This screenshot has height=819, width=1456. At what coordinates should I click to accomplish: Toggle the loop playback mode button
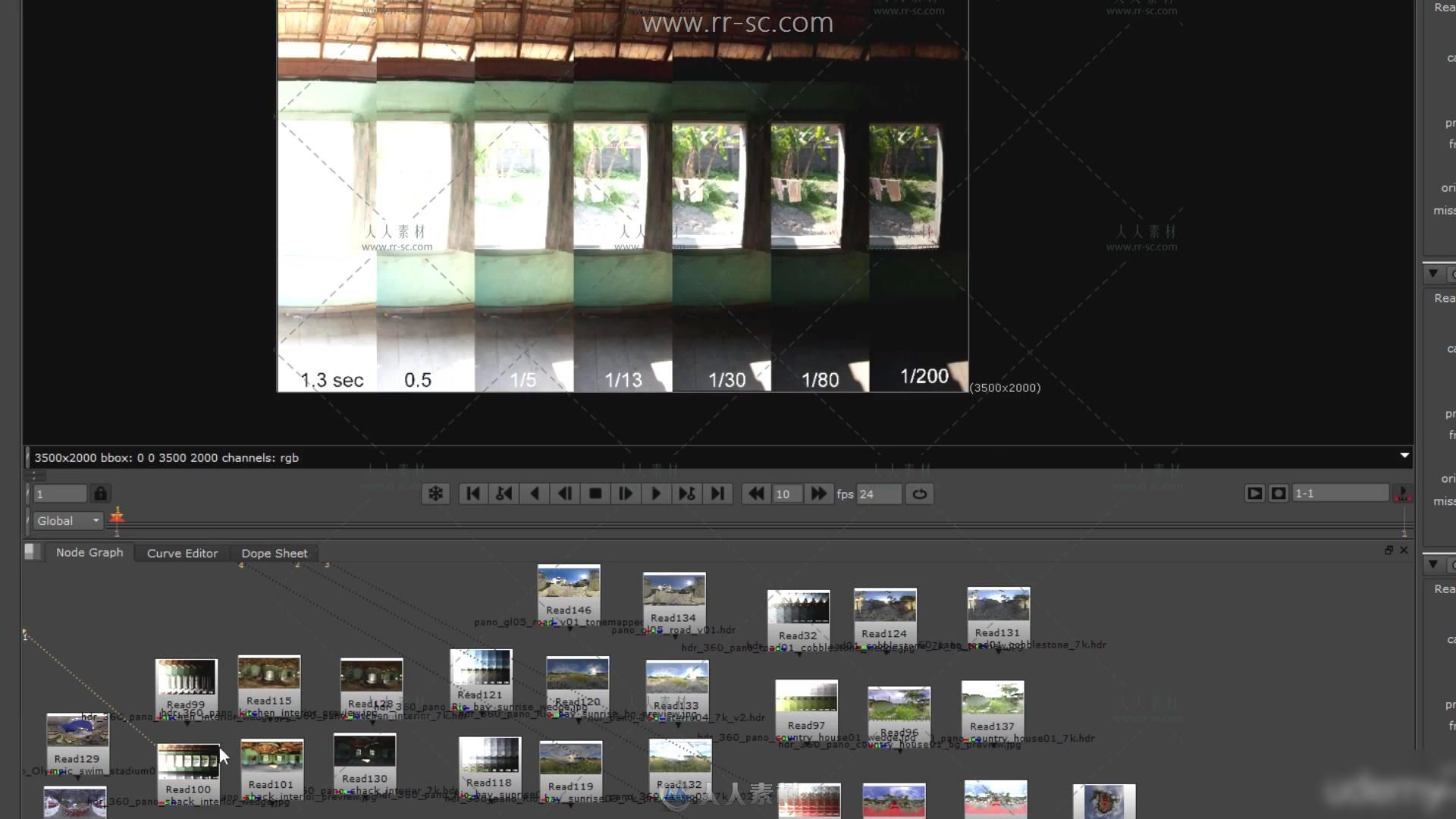click(920, 494)
